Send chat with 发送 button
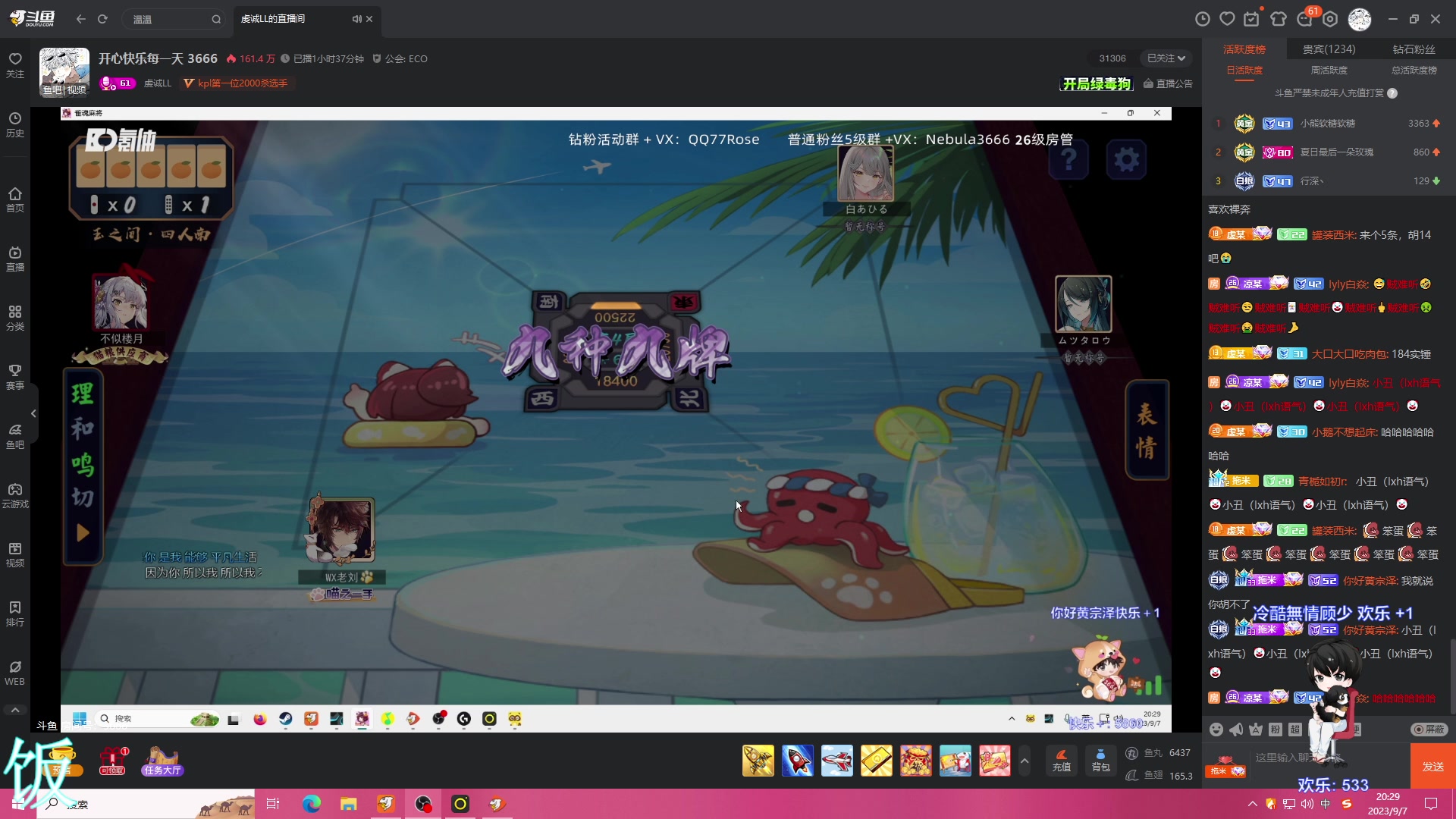The image size is (1456, 819). [1432, 767]
